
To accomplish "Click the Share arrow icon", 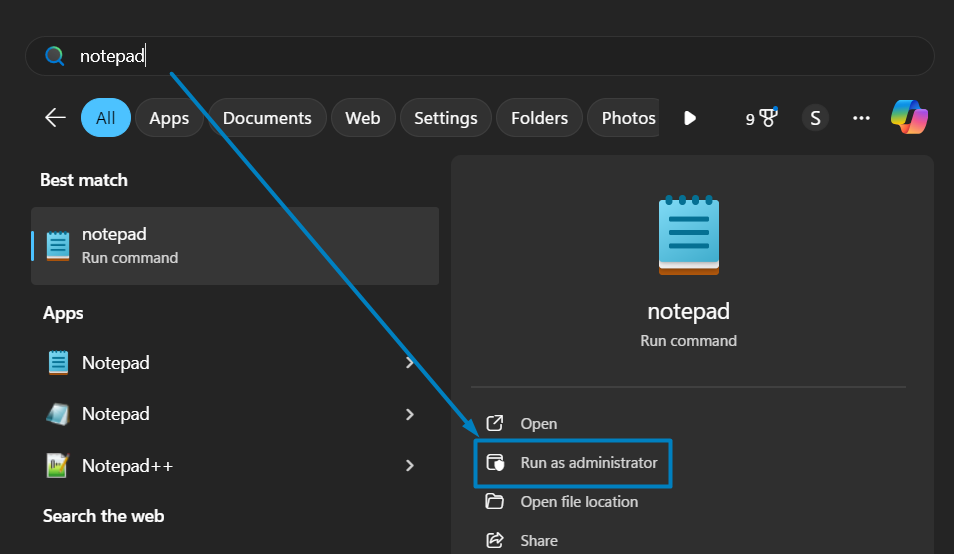I will click(495, 540).
